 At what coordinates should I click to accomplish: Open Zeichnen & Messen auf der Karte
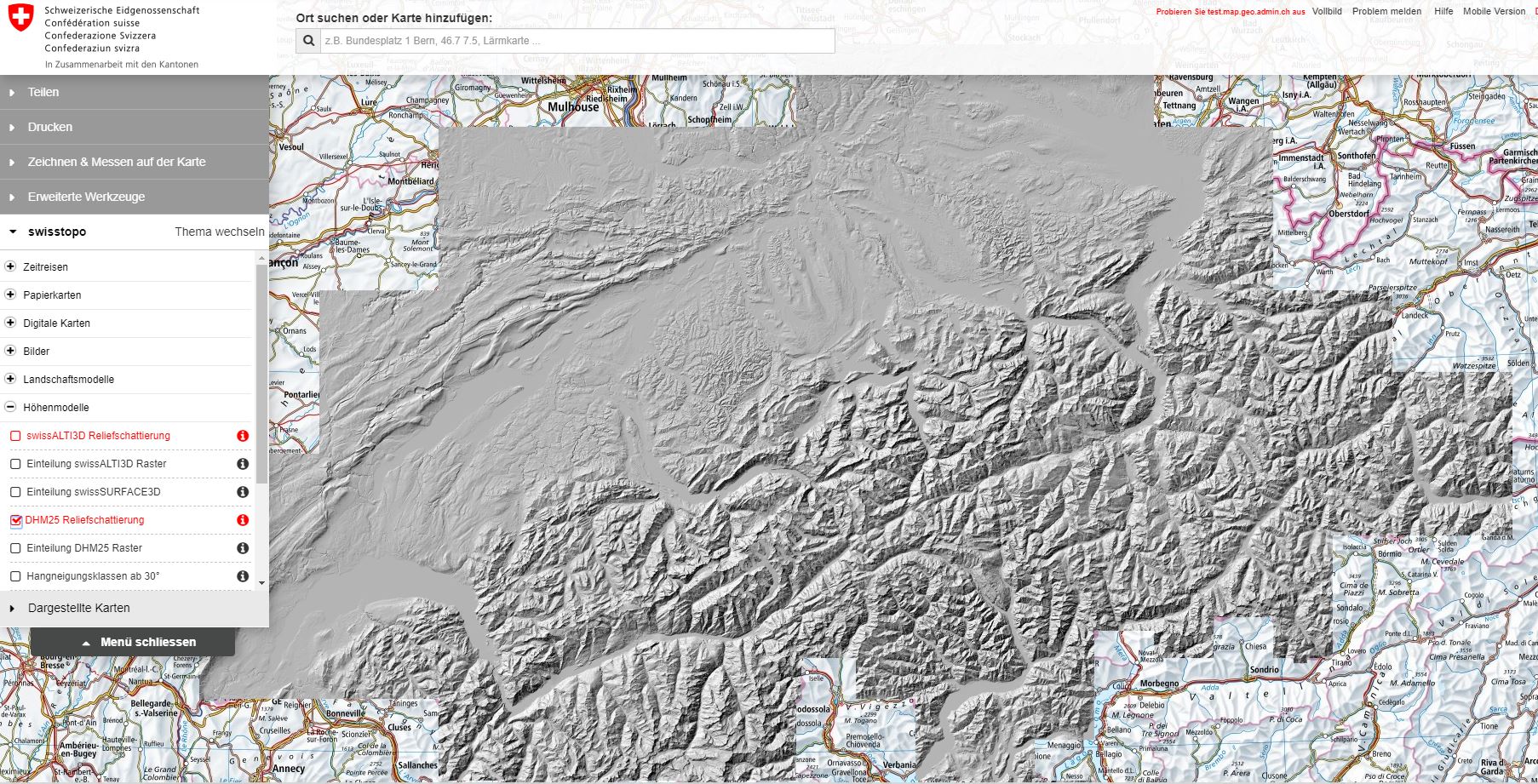(117, 162)
